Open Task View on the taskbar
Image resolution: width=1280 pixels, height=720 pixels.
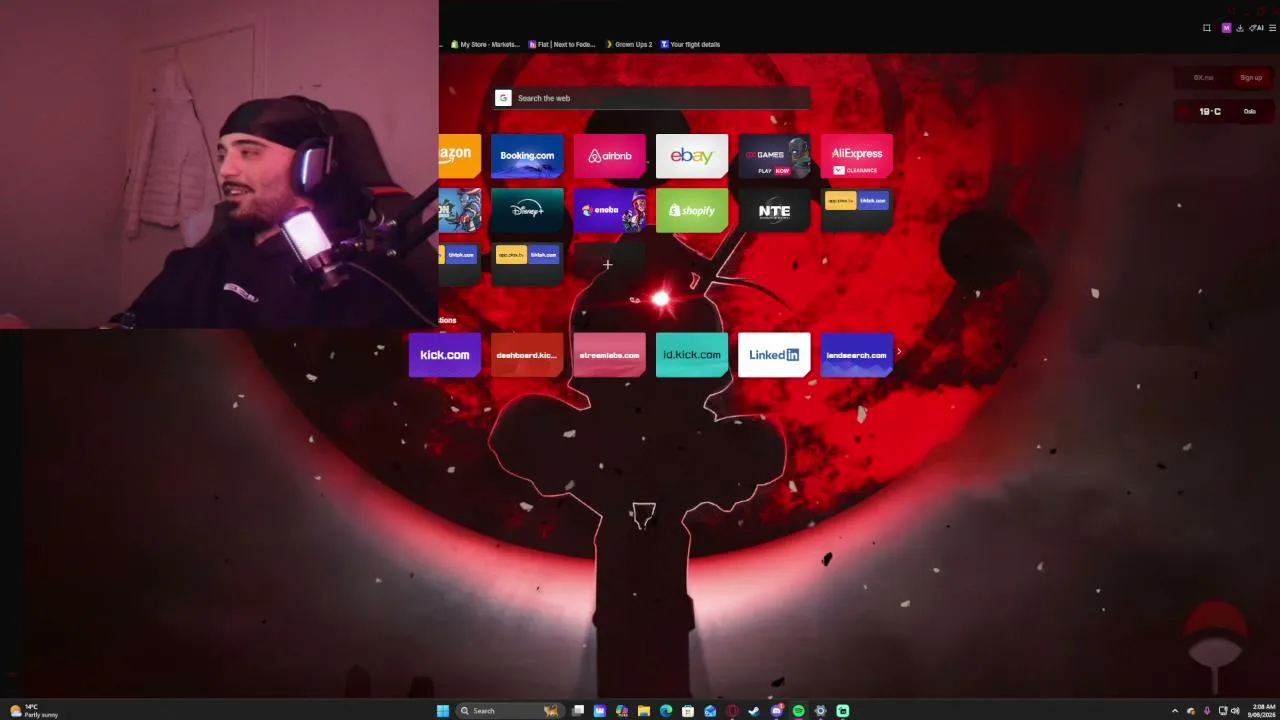[578, 711]
